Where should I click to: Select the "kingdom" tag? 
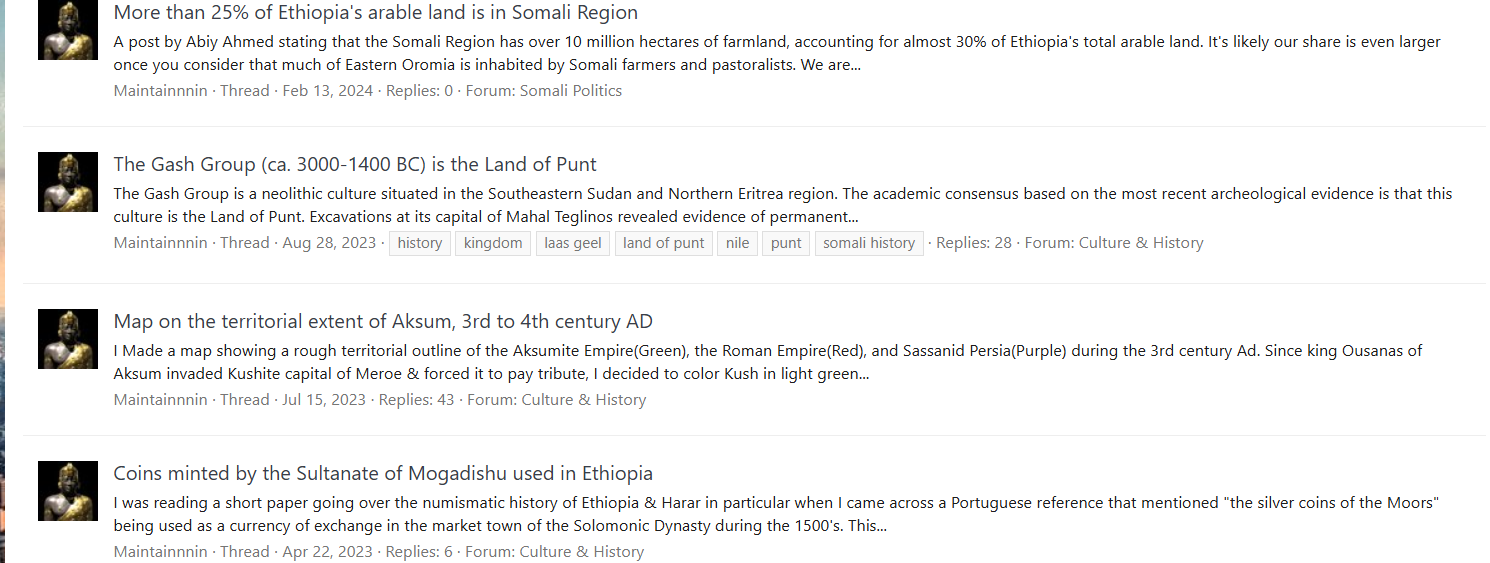tap(493, 243)
